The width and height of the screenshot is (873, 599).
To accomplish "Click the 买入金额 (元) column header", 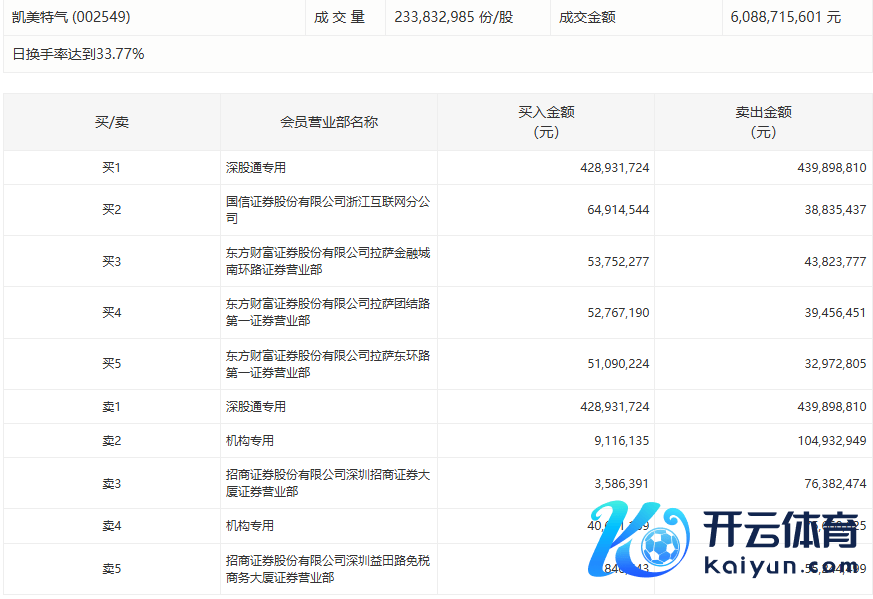I will (x=546, y=122).
